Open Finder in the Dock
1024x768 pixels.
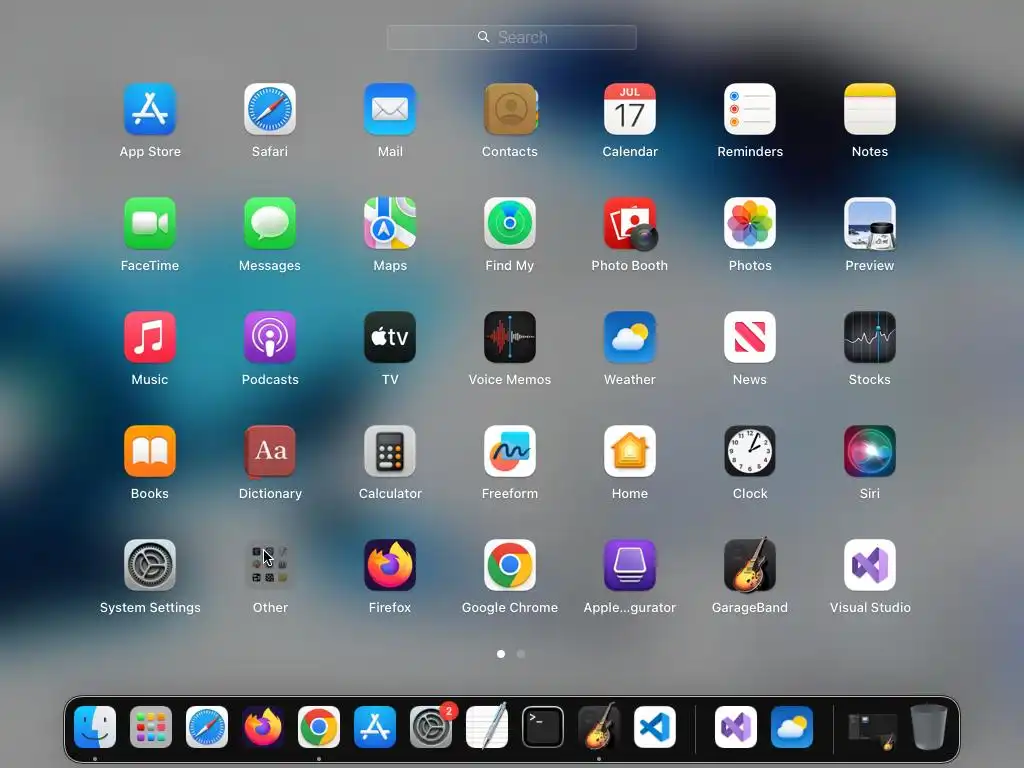(x=95, y=727)
